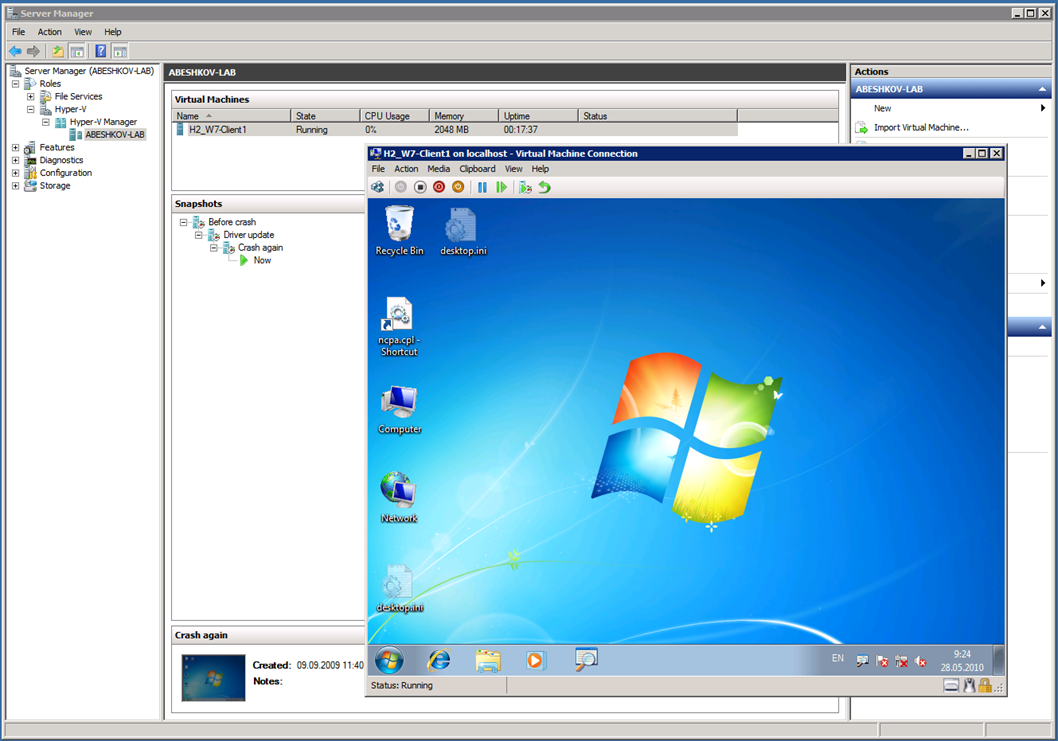The width and height of the screenshot is (1058, 741).
Task: Open the New submenu in Actions pane
Action: pyautogui.click(x=951, y=108)
